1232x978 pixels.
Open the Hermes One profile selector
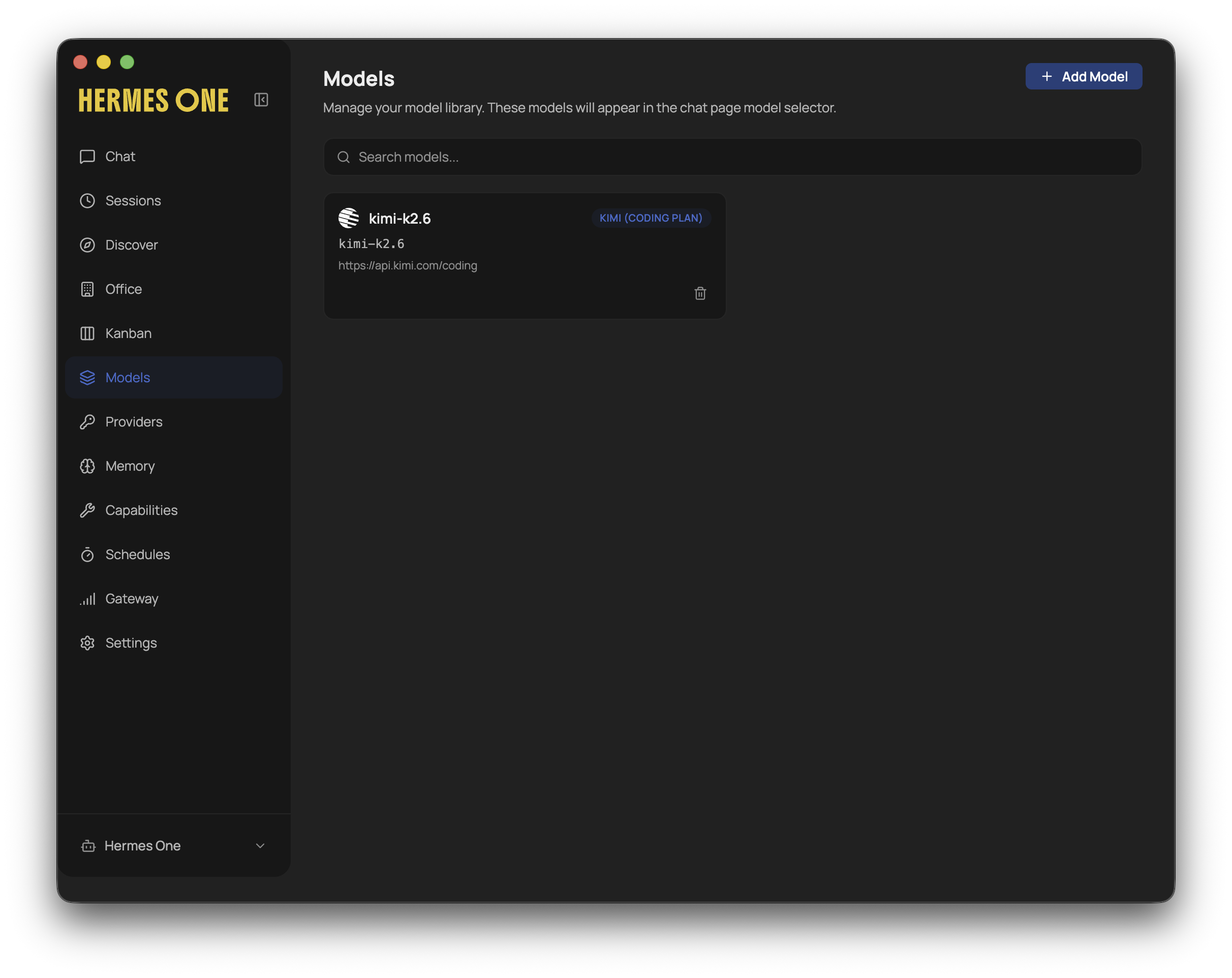[x=174, y=845]
